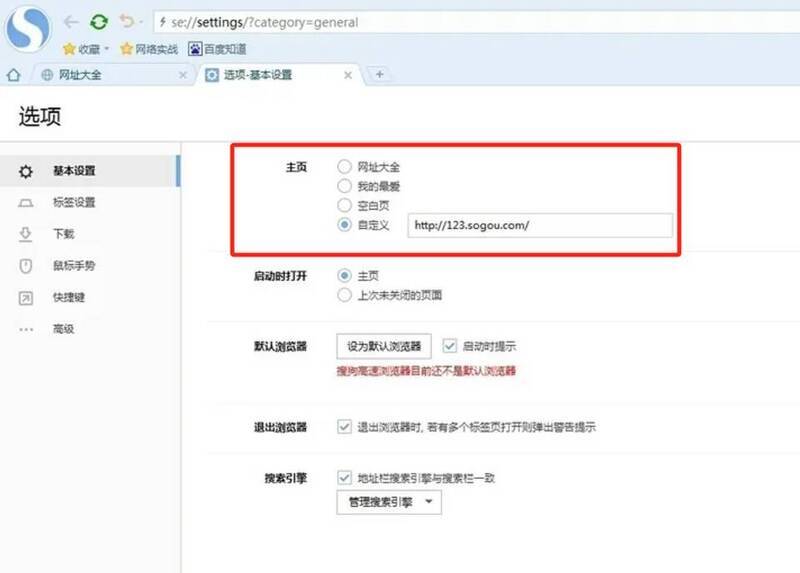Viewport: 800px width, 573px height.
Task: Click the three dots icon for 高级
Action: pos(26,330)
